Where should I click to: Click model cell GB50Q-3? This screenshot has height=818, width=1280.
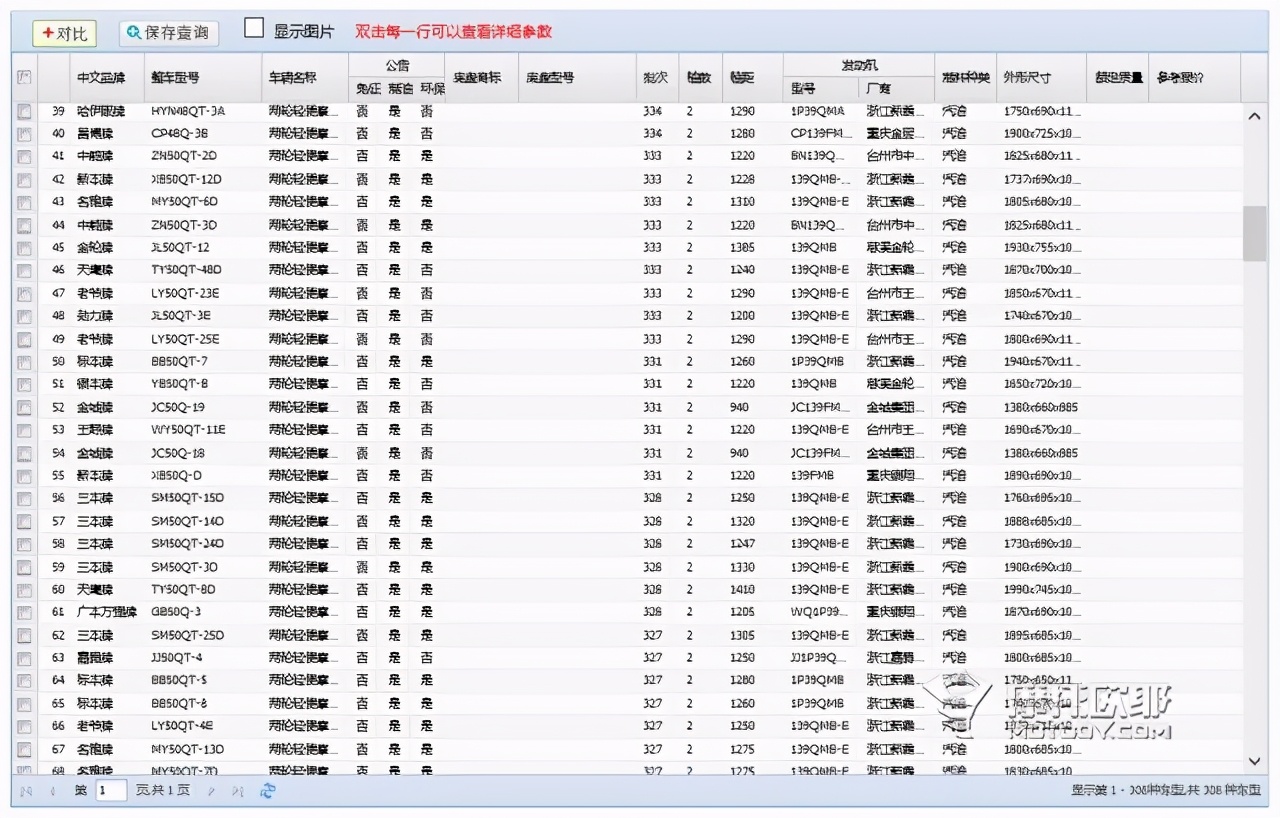pos(176,612)
